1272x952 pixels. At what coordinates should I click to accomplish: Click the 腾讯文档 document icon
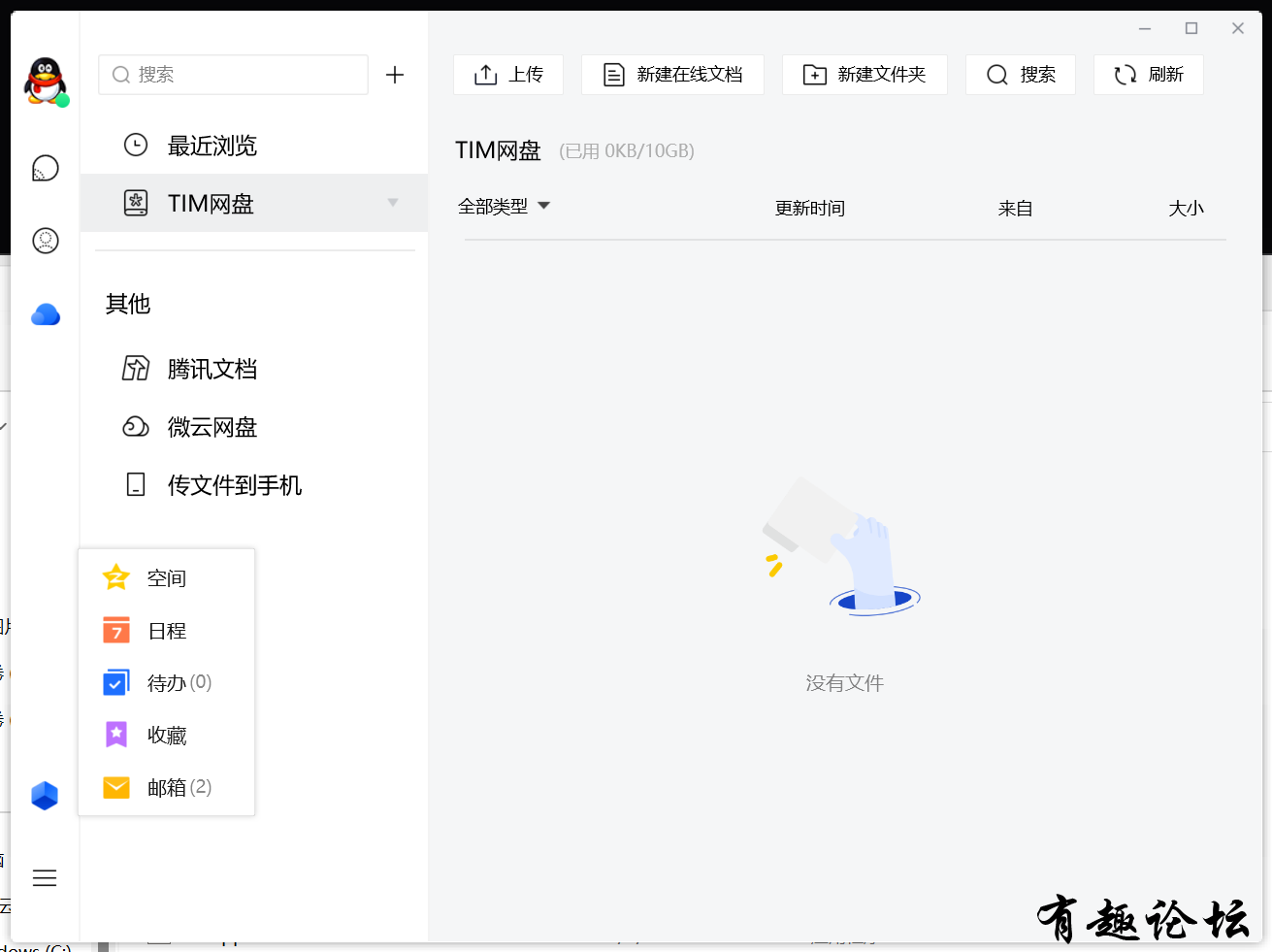click(136, 369)
